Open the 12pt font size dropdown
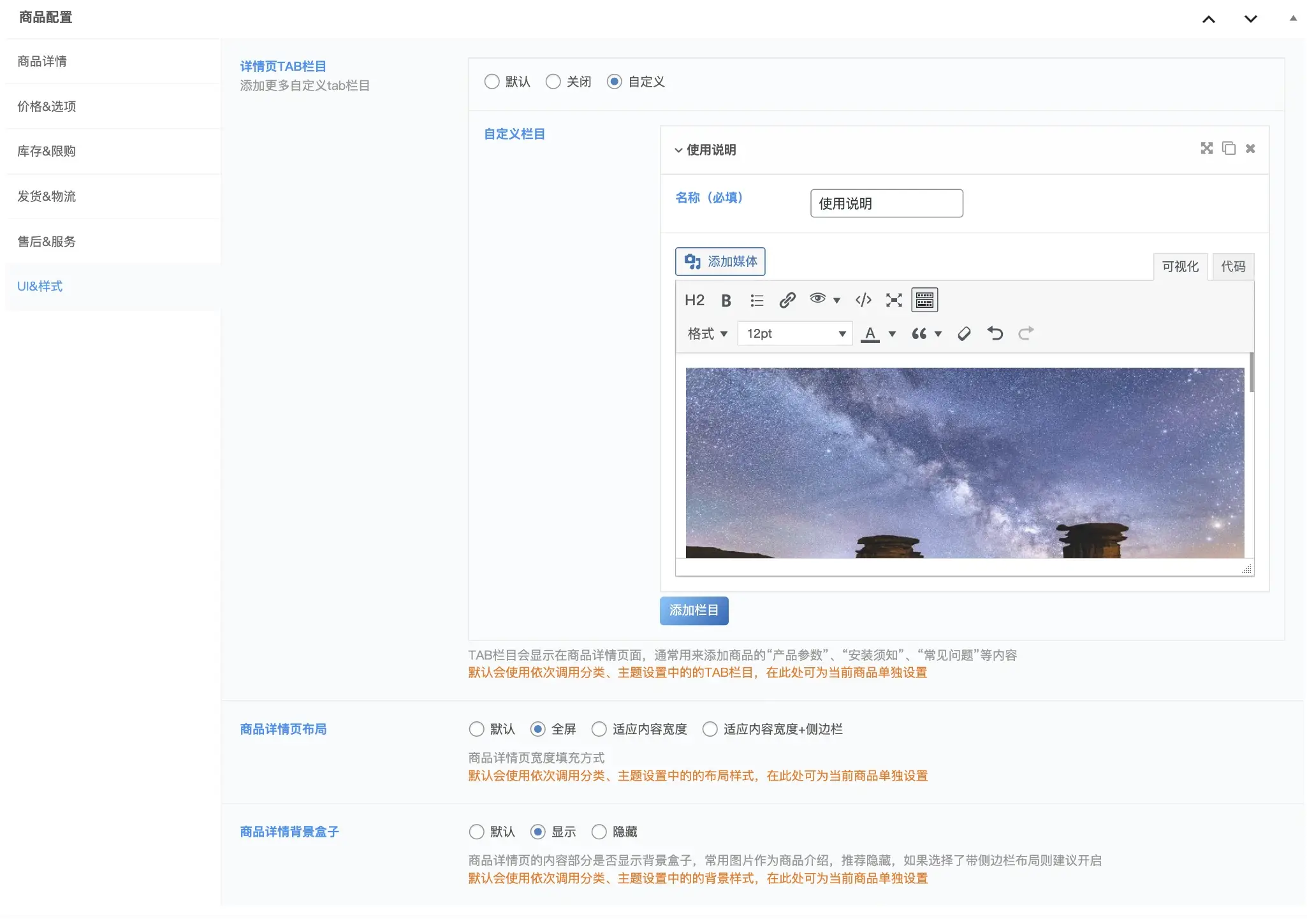The width and height of the screenshot is (1307, 924). point(794,333)
